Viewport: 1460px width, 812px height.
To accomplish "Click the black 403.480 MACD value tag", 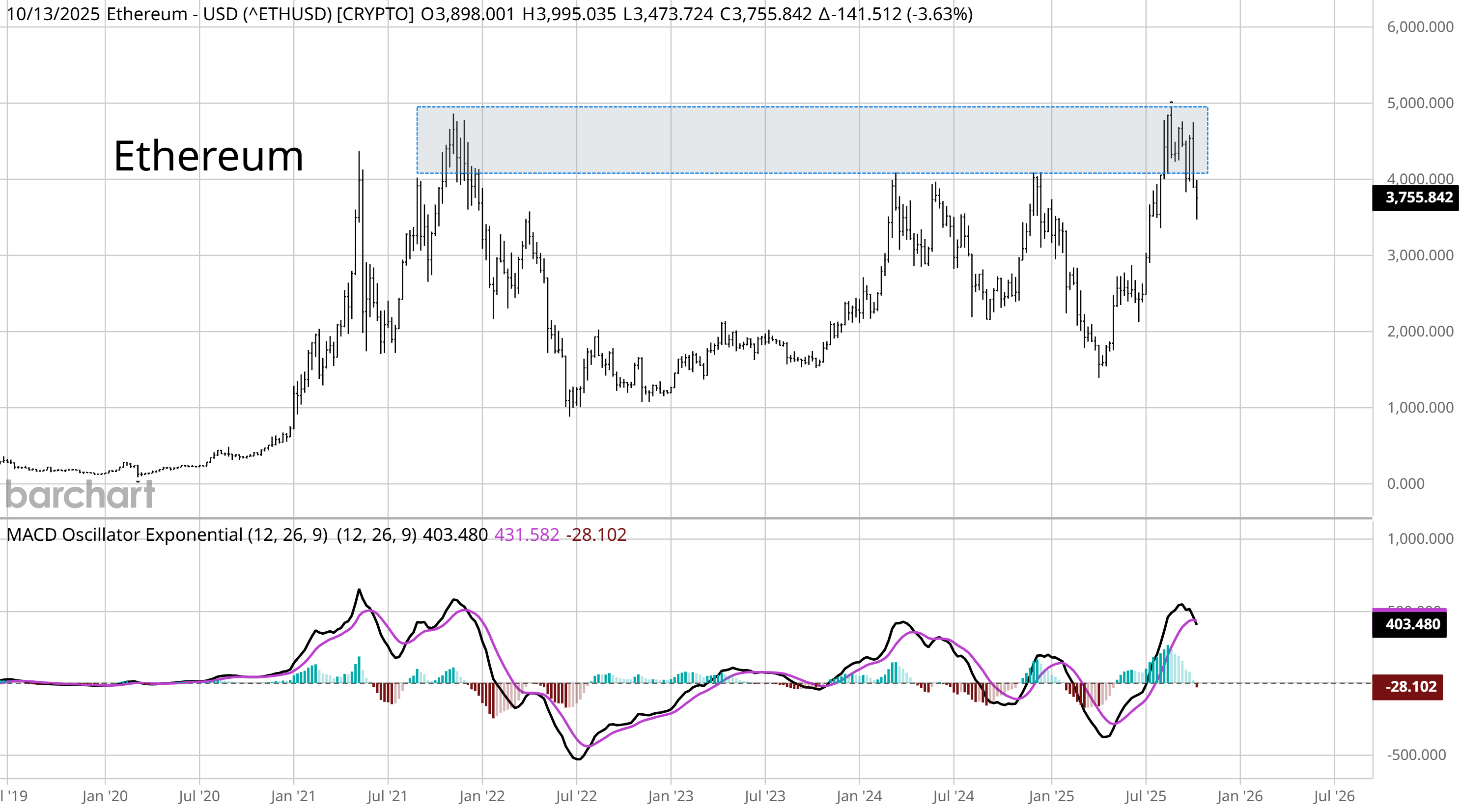I will click(x=1409, y=624).
